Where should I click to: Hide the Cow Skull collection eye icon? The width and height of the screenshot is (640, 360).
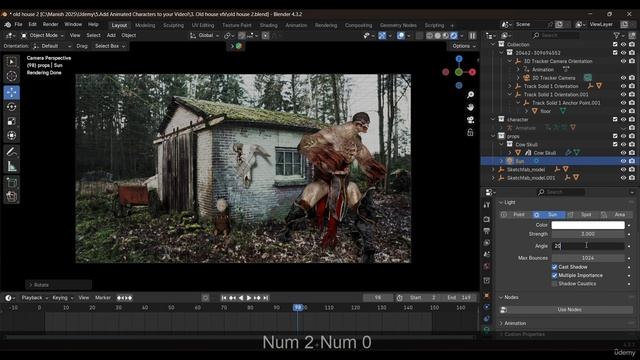tap(623, 144)
